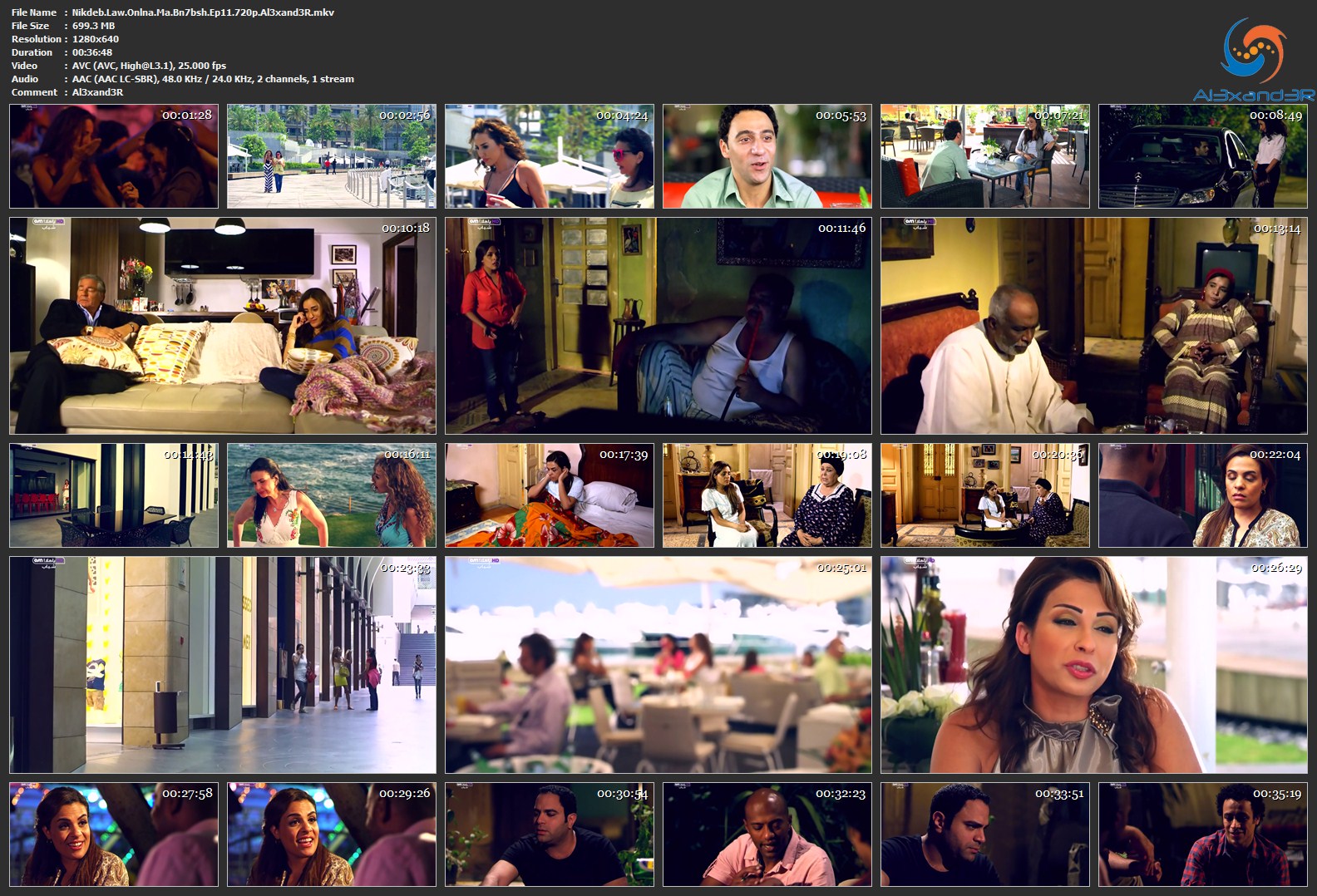Viewport: 1317px width, 896px height.
Task: Click the Duration value 00:36:48
Action: [x=92, y=52]
